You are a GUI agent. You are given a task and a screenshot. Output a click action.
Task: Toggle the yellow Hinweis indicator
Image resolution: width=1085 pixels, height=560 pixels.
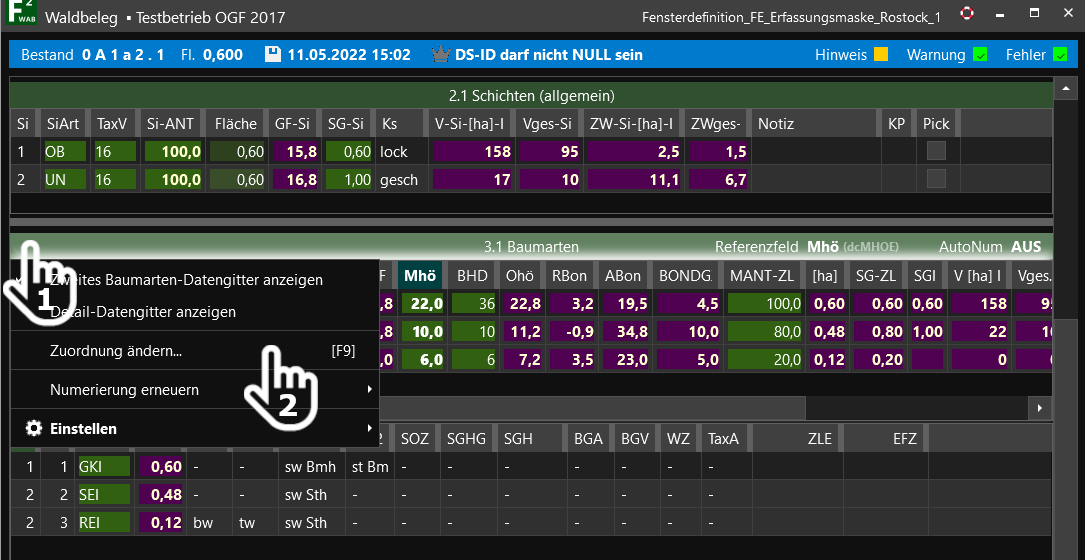click(880, 55)
